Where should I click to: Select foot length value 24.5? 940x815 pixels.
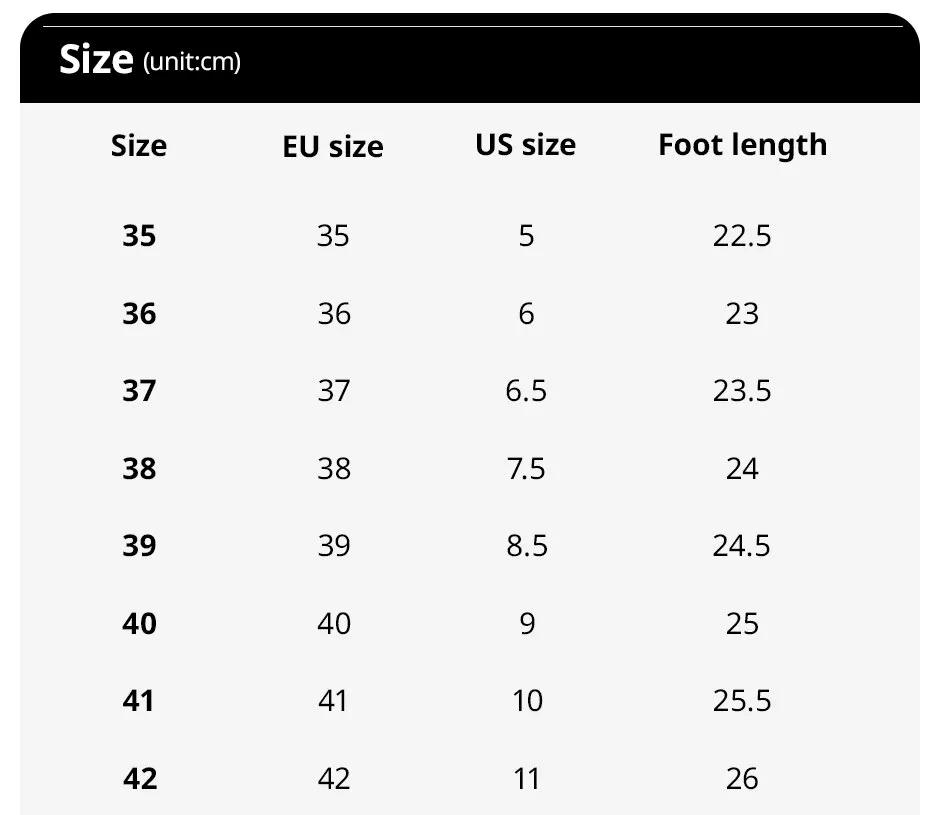[x=742, y=546]
